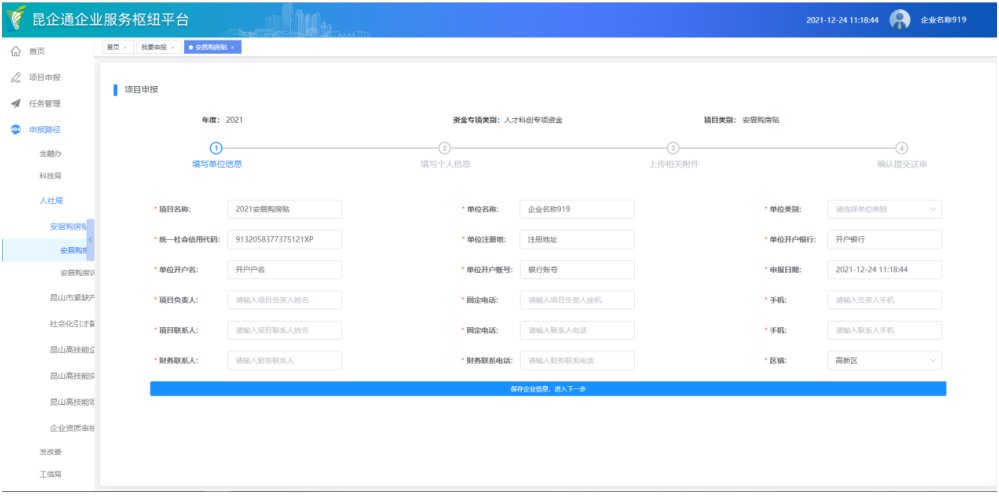Viewport: 999px width, 497px height.
Task: Click the user avatar icon in header
Action: pos(899,20)
